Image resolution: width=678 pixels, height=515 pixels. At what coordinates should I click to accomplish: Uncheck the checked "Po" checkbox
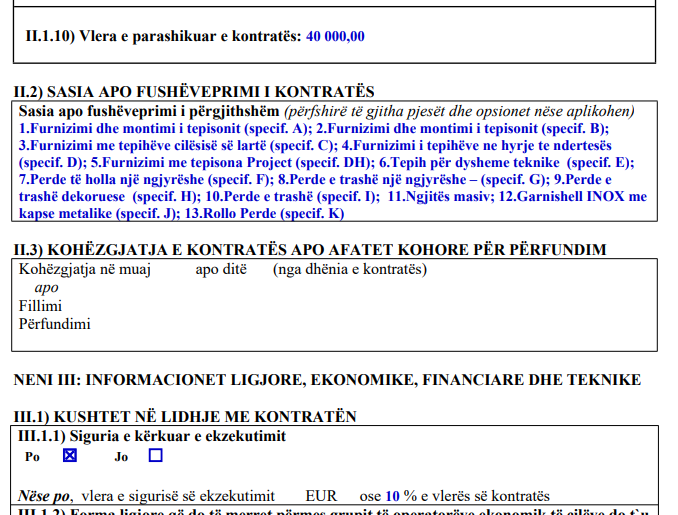point(70,456)
